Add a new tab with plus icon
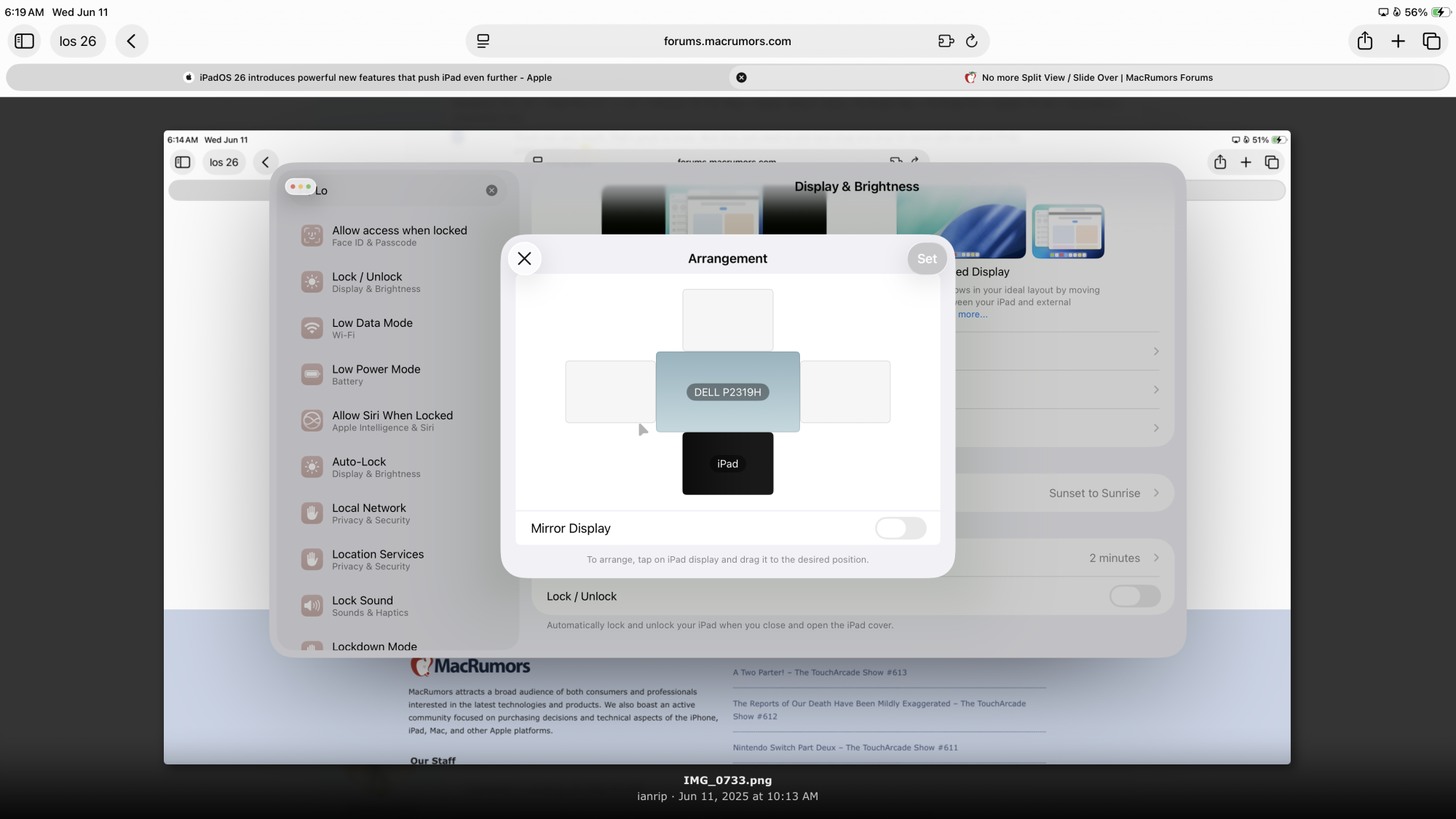 (1398, 41)
